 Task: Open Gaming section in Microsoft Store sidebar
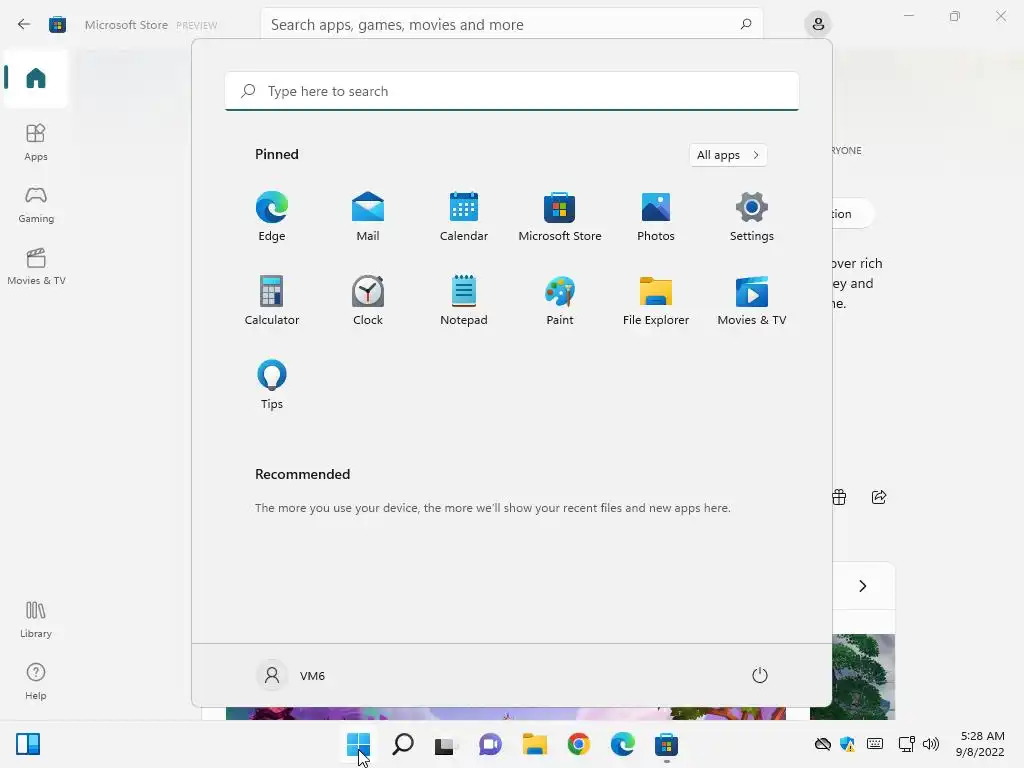pyautogui.click(x=36, y=204)
